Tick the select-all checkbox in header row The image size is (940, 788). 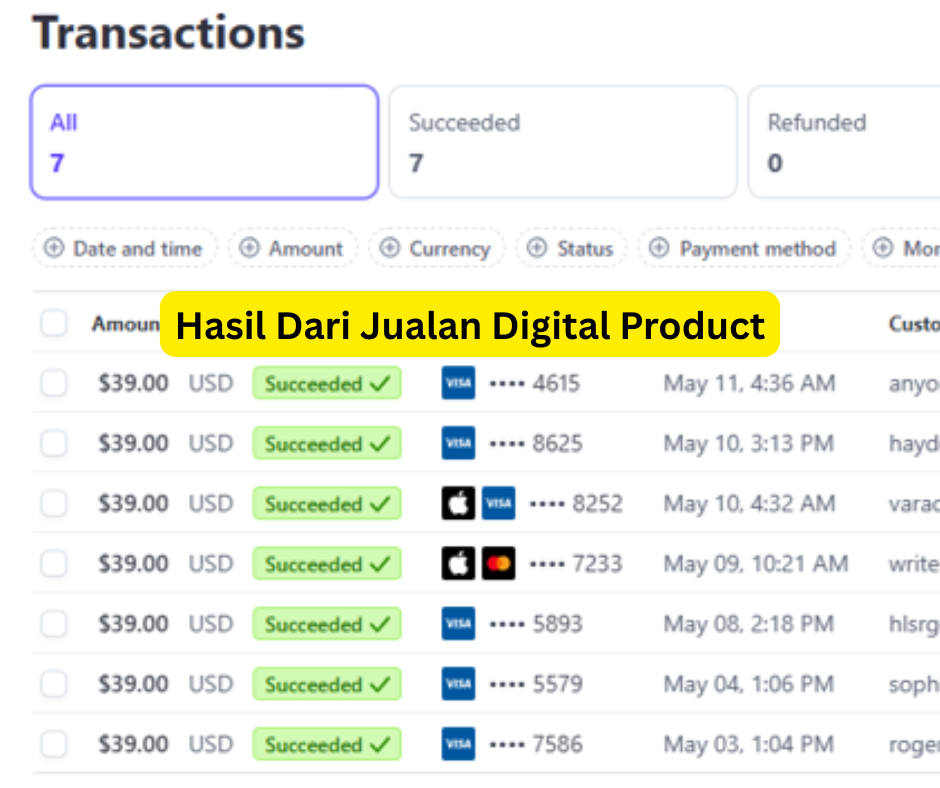pos(54,323)
